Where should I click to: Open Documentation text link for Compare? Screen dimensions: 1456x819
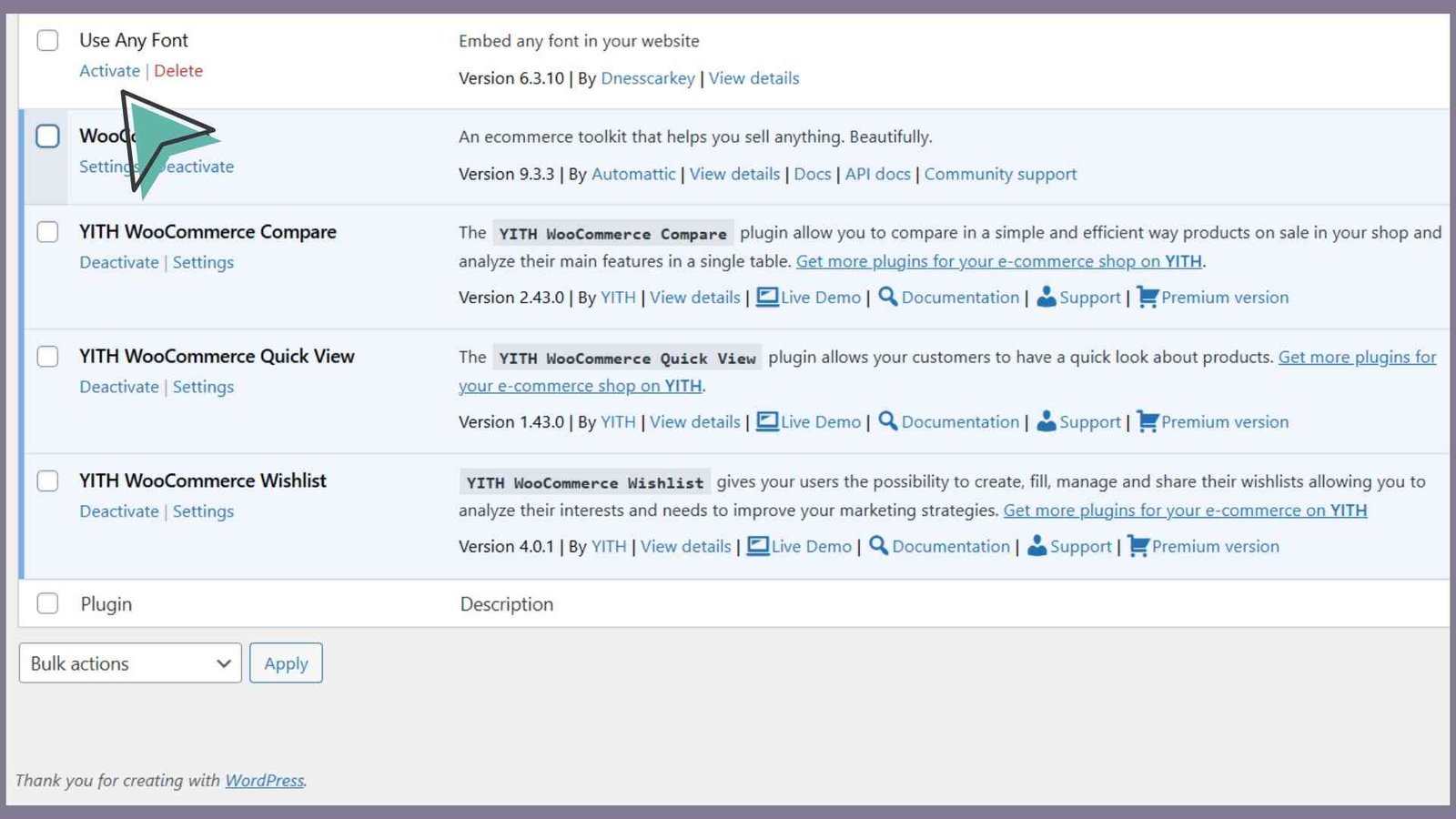(960, 298)
